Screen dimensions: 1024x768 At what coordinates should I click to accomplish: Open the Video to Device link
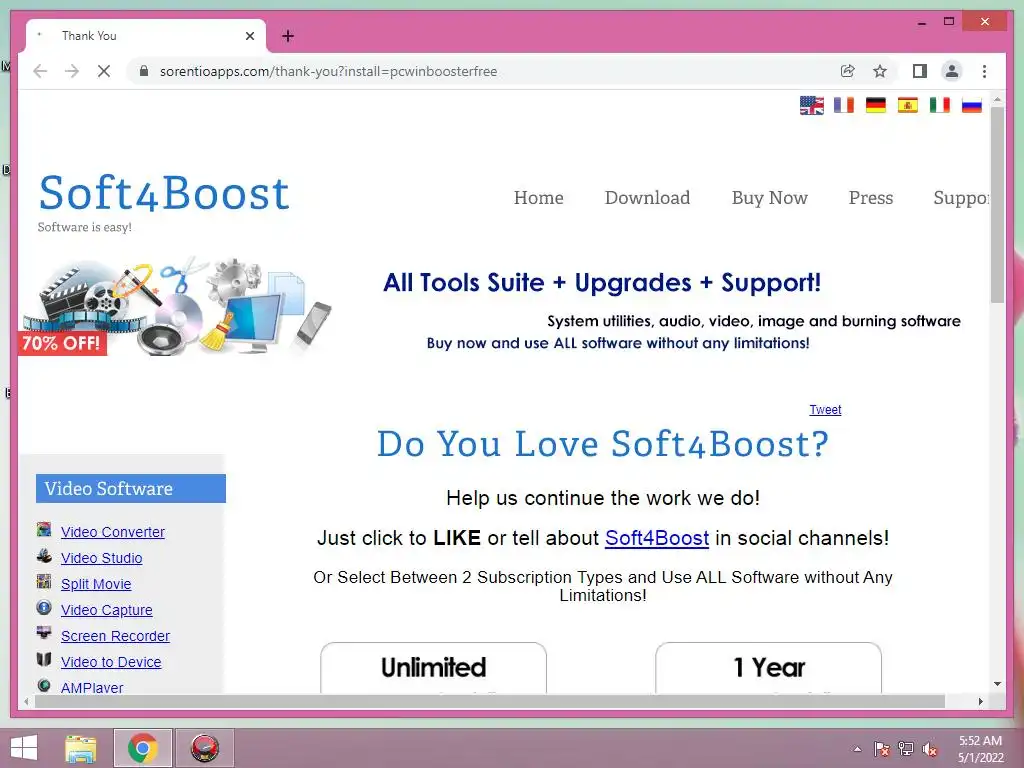[x=111, y=662]
